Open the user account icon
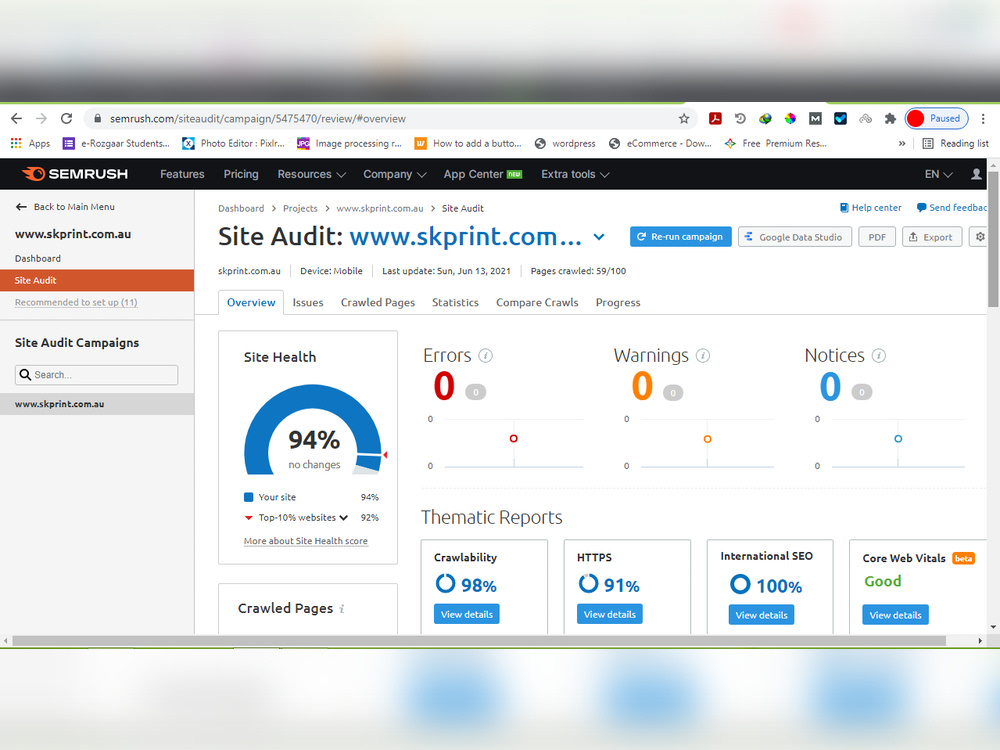This screenshot has width=1000, height=750. (x=976, y=174)
